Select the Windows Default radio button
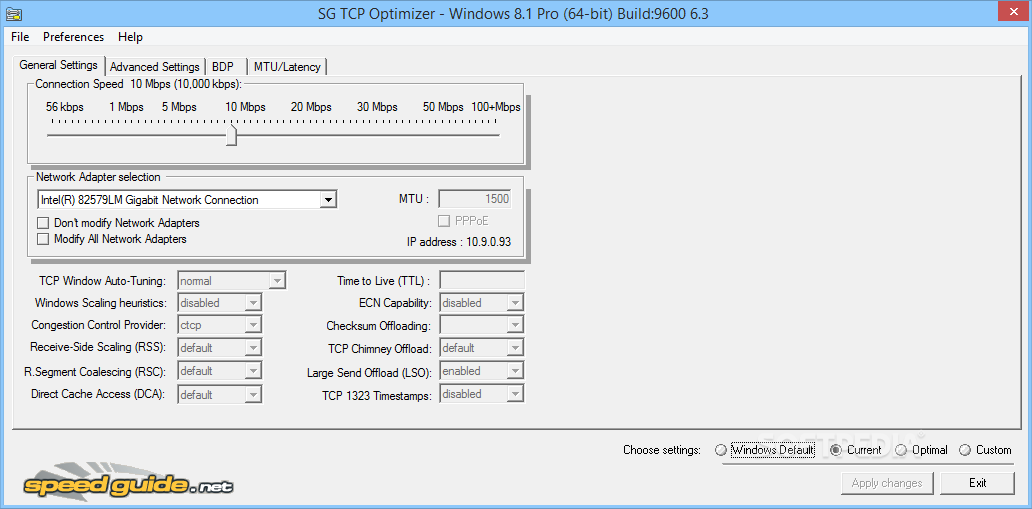The width and height of the screenshot is (1032, 509). [721, 450]
